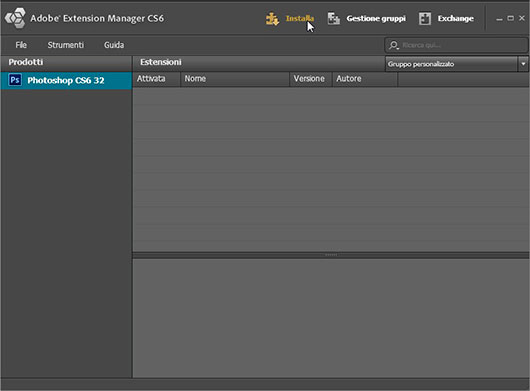Click the Prodotti panel header

[x=66, y=63]
